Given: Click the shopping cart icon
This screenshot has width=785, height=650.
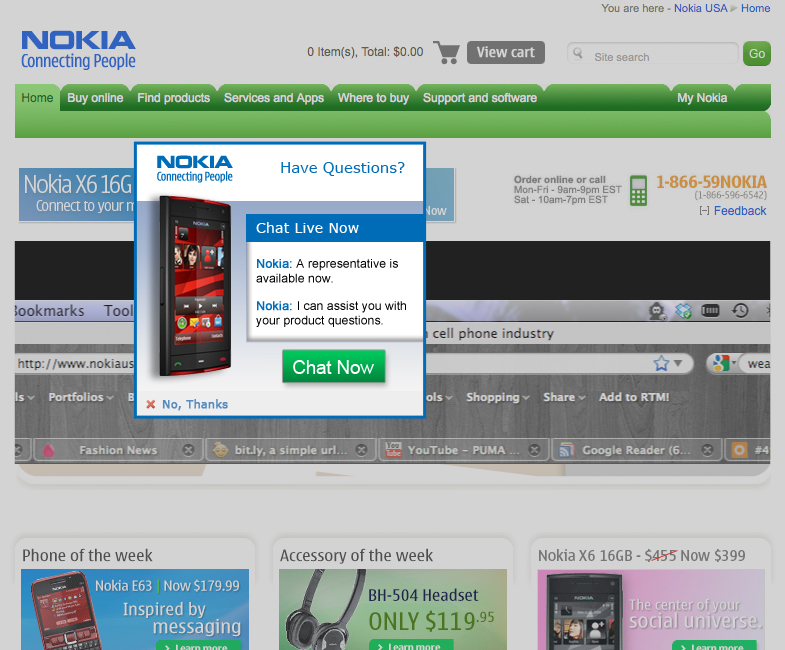Looking at the screenshot, I should 446,52.
